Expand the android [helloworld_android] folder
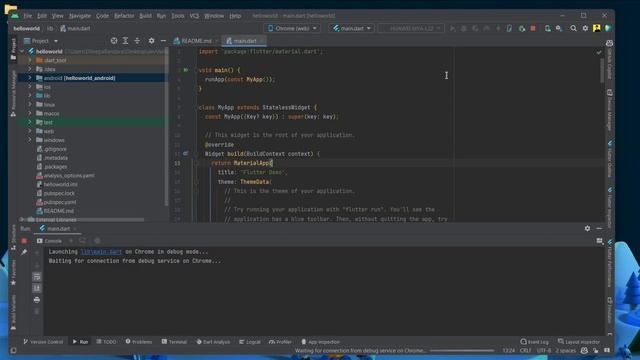Image resolution: width=640 pixels, height=360 pixels. pos(30,78)
